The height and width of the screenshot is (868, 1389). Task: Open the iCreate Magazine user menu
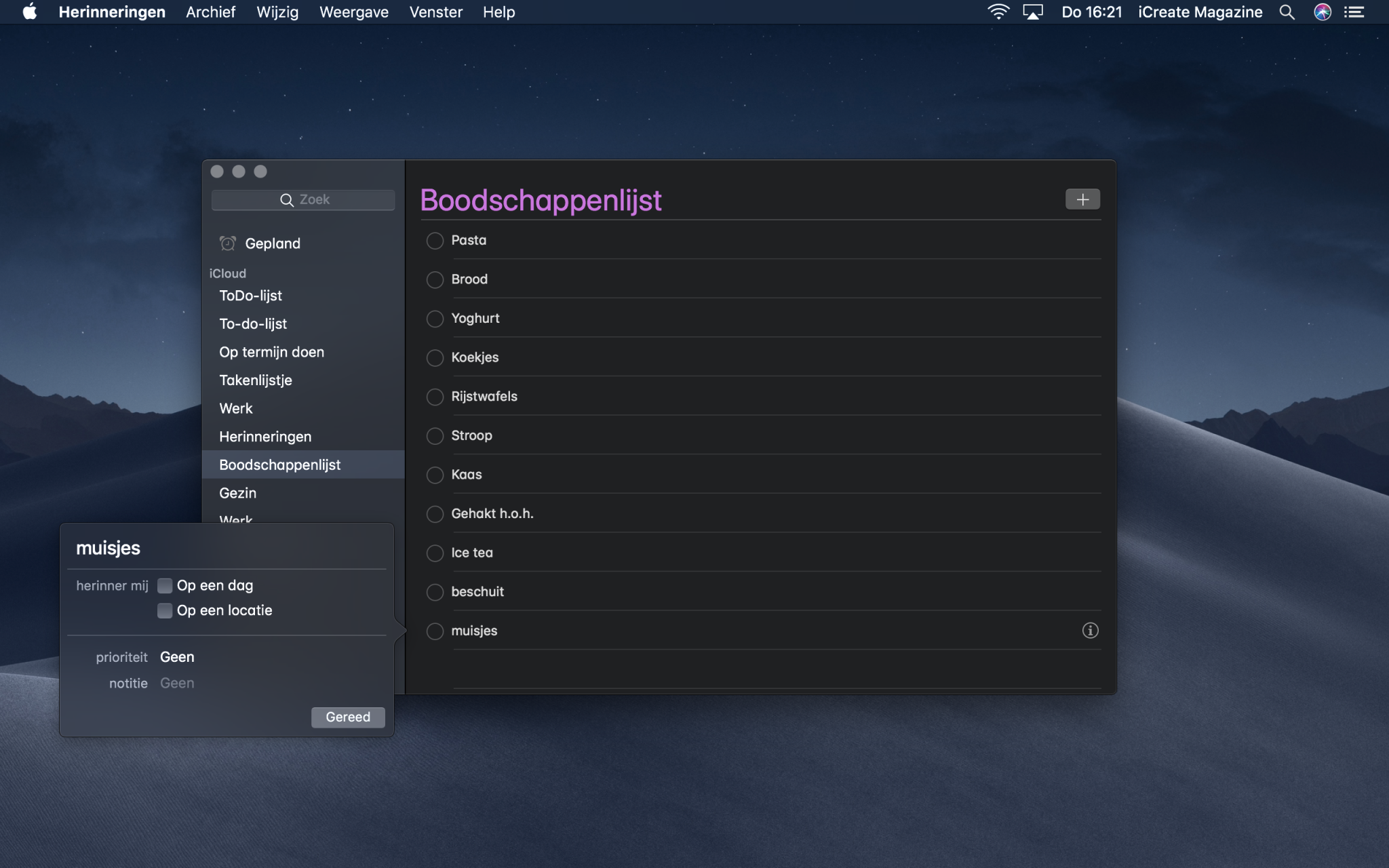tap(1200, 12)
